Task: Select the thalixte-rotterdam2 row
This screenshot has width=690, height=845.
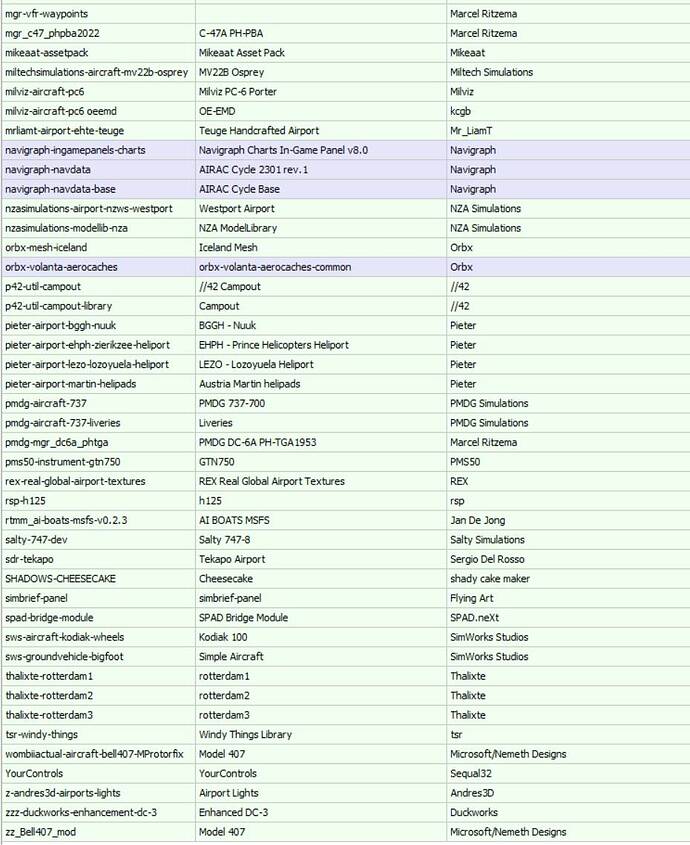Action: (x=345, y=696)
